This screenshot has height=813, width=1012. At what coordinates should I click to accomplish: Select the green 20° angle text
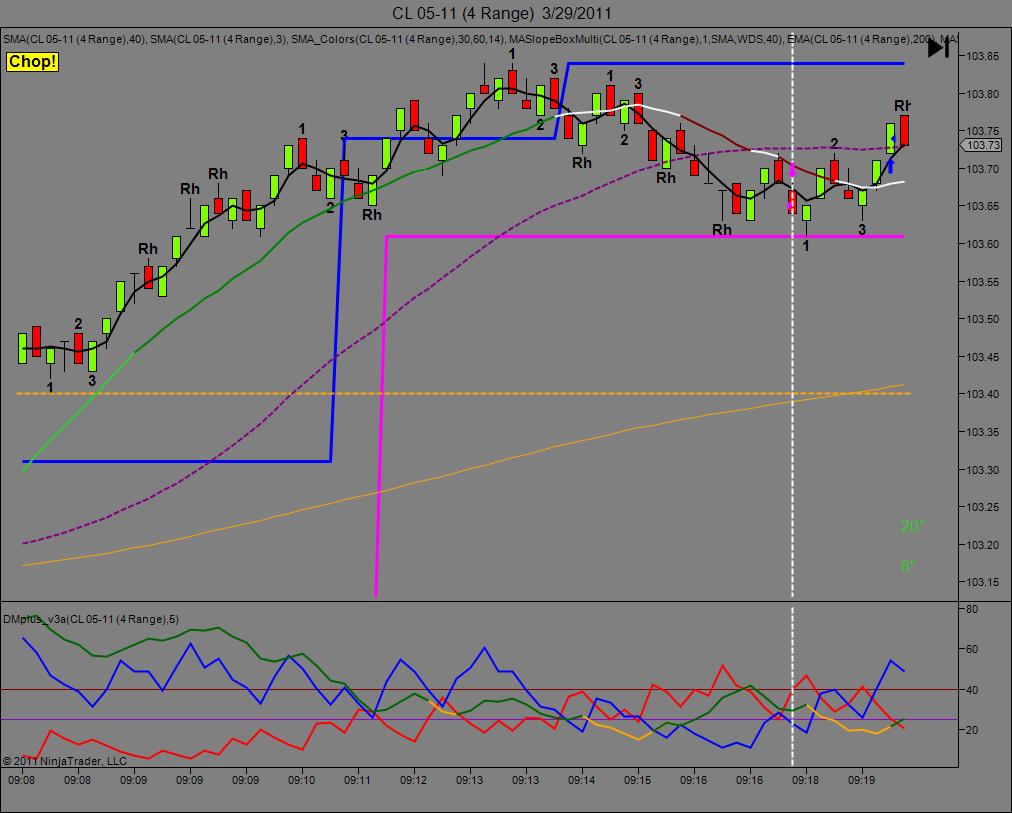tap(912, 526)
